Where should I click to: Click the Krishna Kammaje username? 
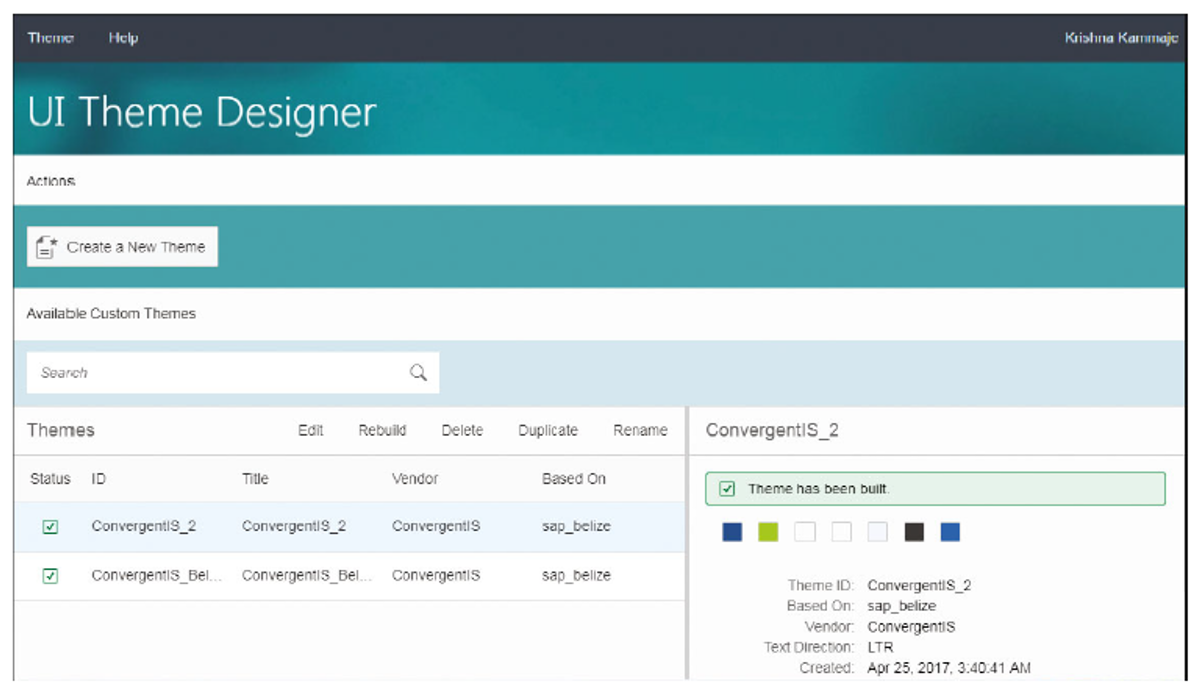click(x=1120, y=37)
